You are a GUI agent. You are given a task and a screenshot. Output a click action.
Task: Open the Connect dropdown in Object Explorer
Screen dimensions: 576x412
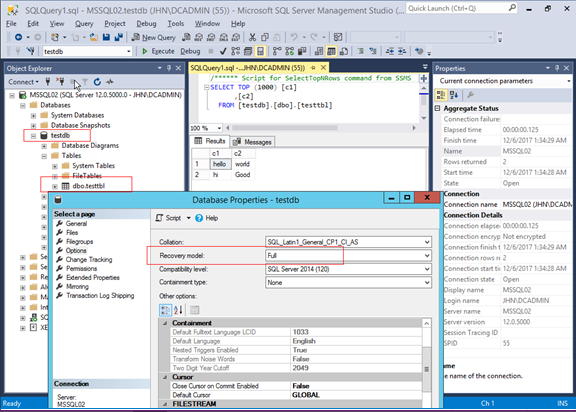(x=24, y=82)
